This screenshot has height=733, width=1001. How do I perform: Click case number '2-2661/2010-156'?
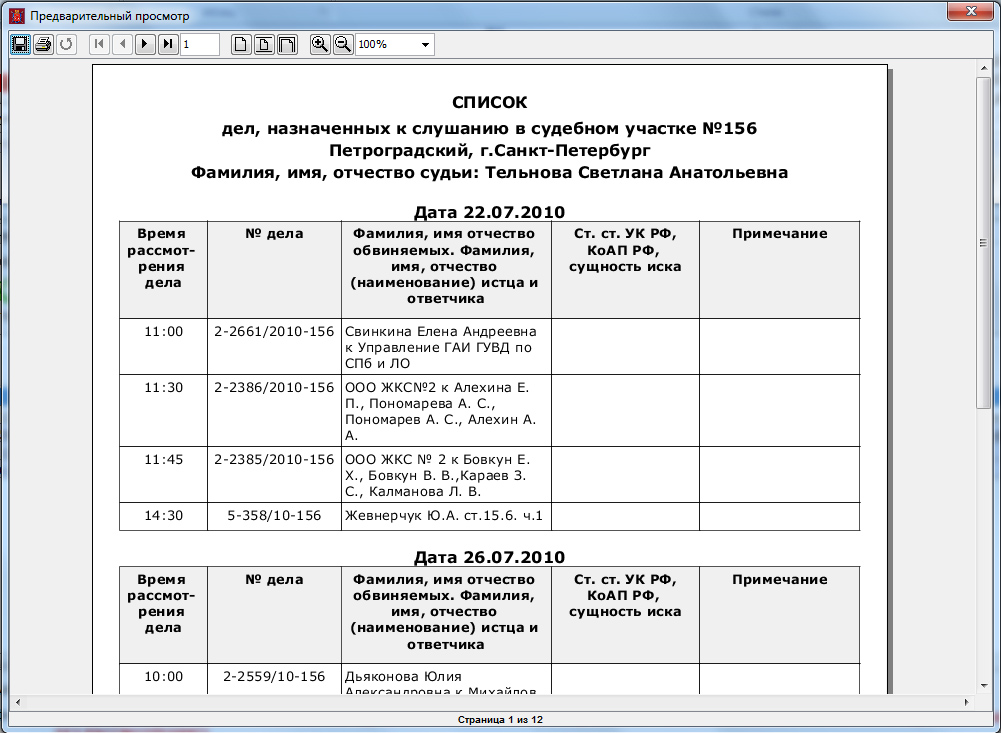tap(275, 331)
